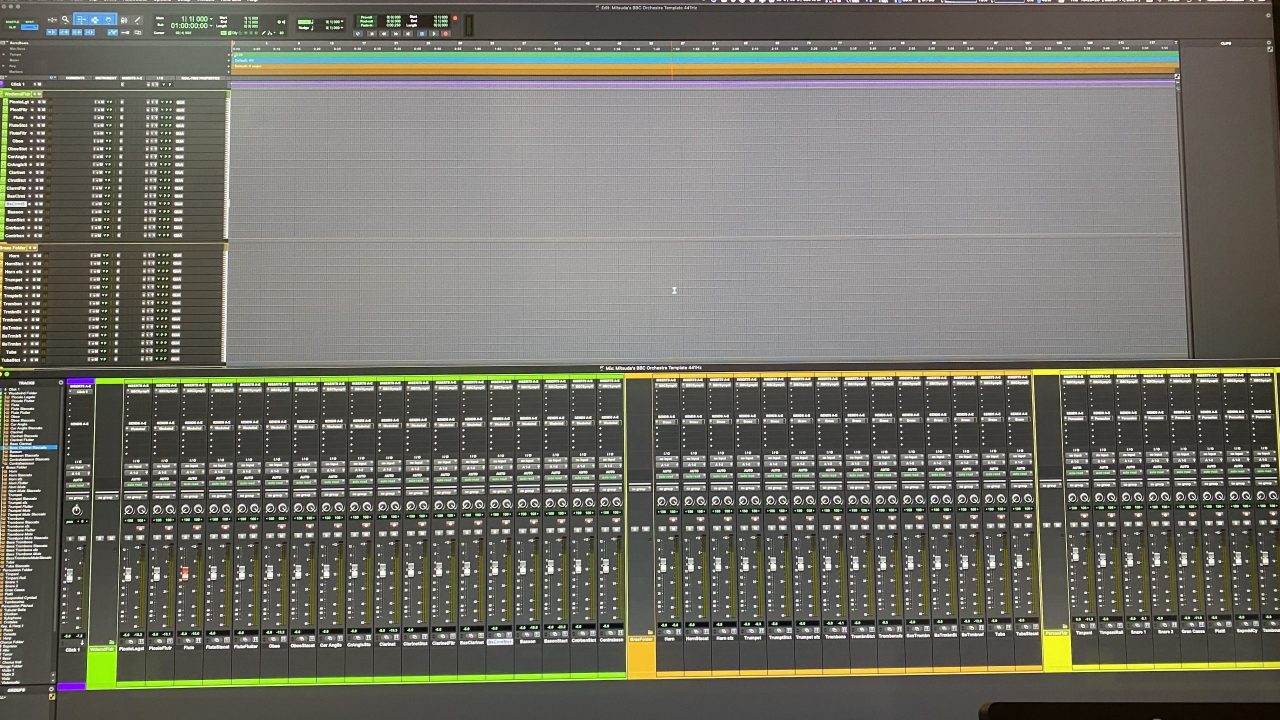
Task: Mute the PiccoloLgt mixer channel
Action: (x=140, y=538)
